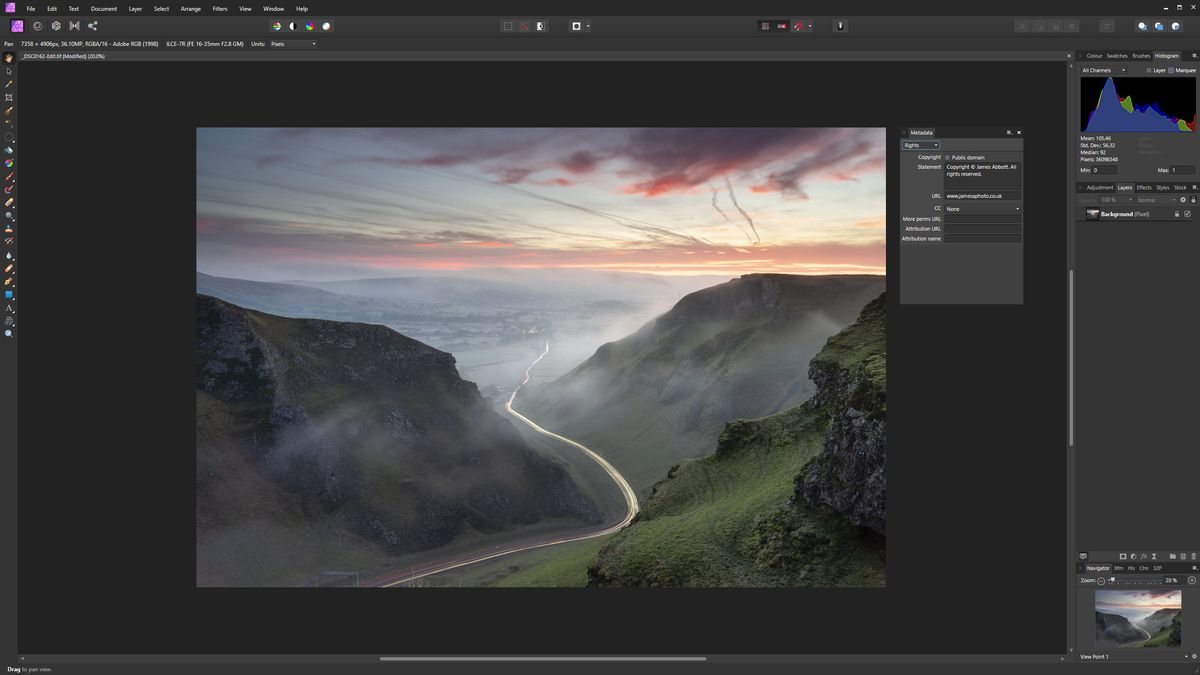
Task: Click the Navigator preview thumbnail
Action: tap(1138, 616)
